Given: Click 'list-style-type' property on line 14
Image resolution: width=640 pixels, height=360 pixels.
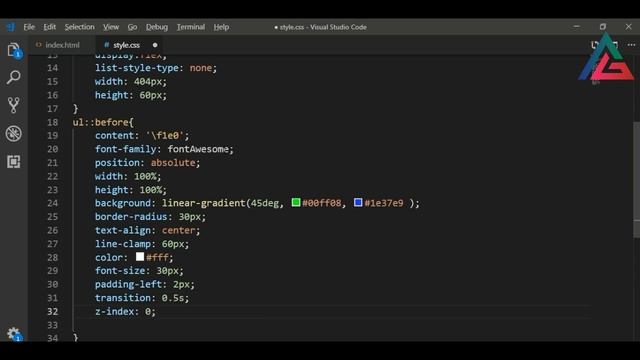Looking at the screenshot, I should tap(137, 68).
